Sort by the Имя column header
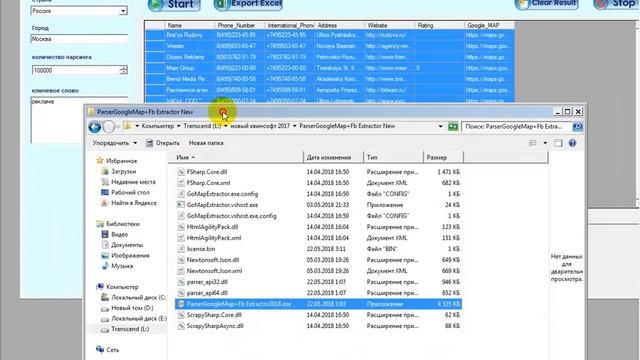The height and width of the screenshot is (360, 640). [x=236, y=158]
